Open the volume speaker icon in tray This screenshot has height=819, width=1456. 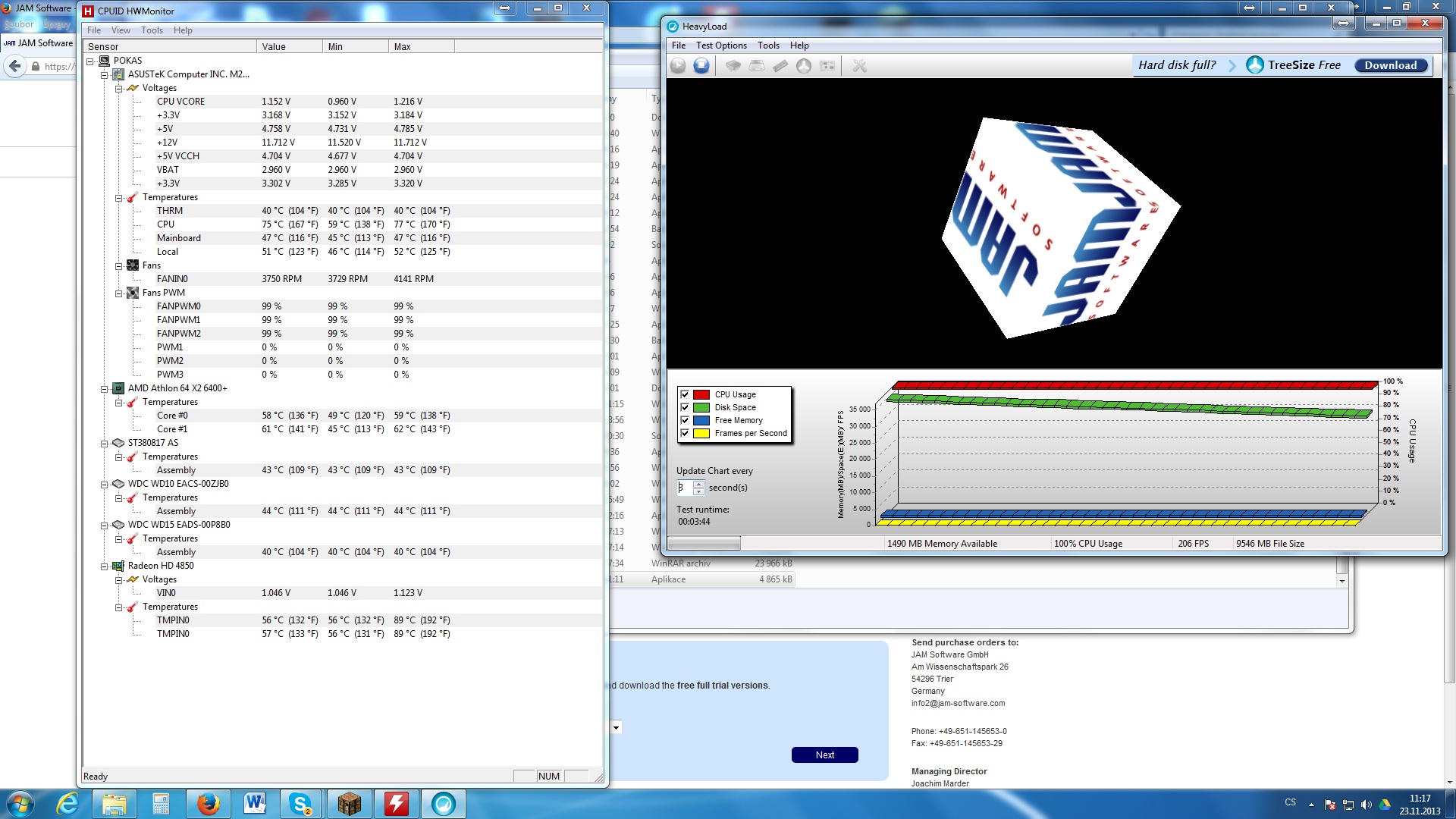point(1367,805)
